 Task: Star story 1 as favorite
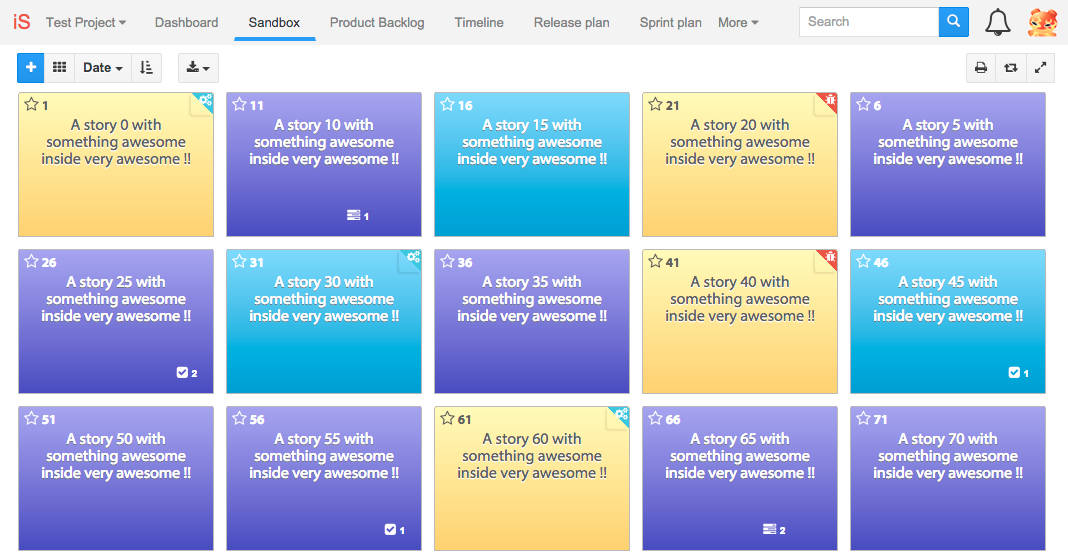coord(31,104)
